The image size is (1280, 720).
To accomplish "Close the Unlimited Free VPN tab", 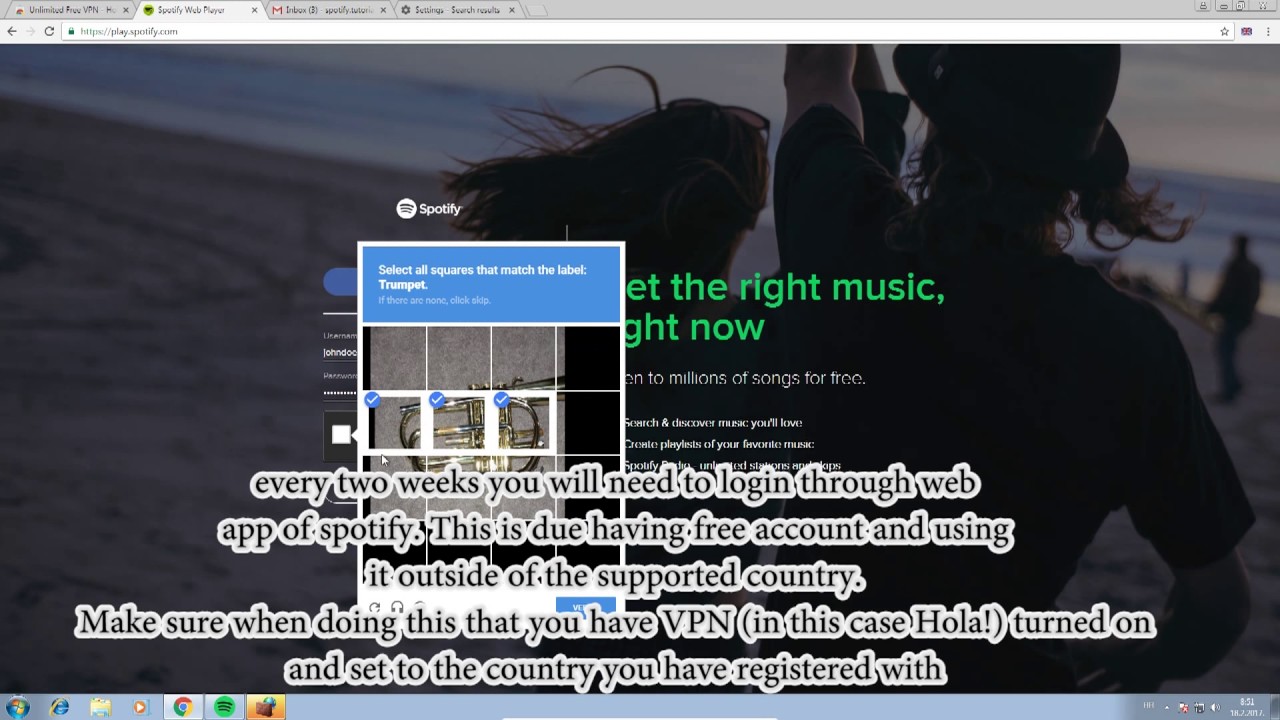I will click(125, 10).
